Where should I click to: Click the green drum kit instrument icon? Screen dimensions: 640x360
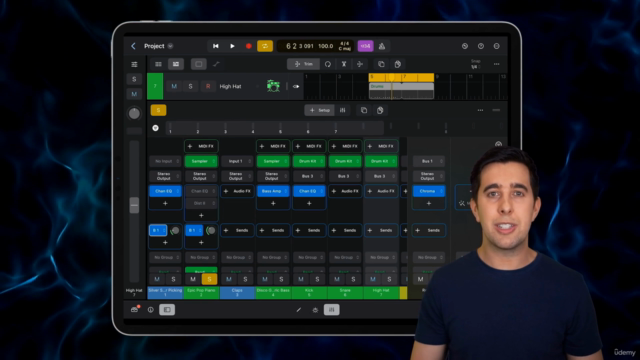[x=273, y=86]
